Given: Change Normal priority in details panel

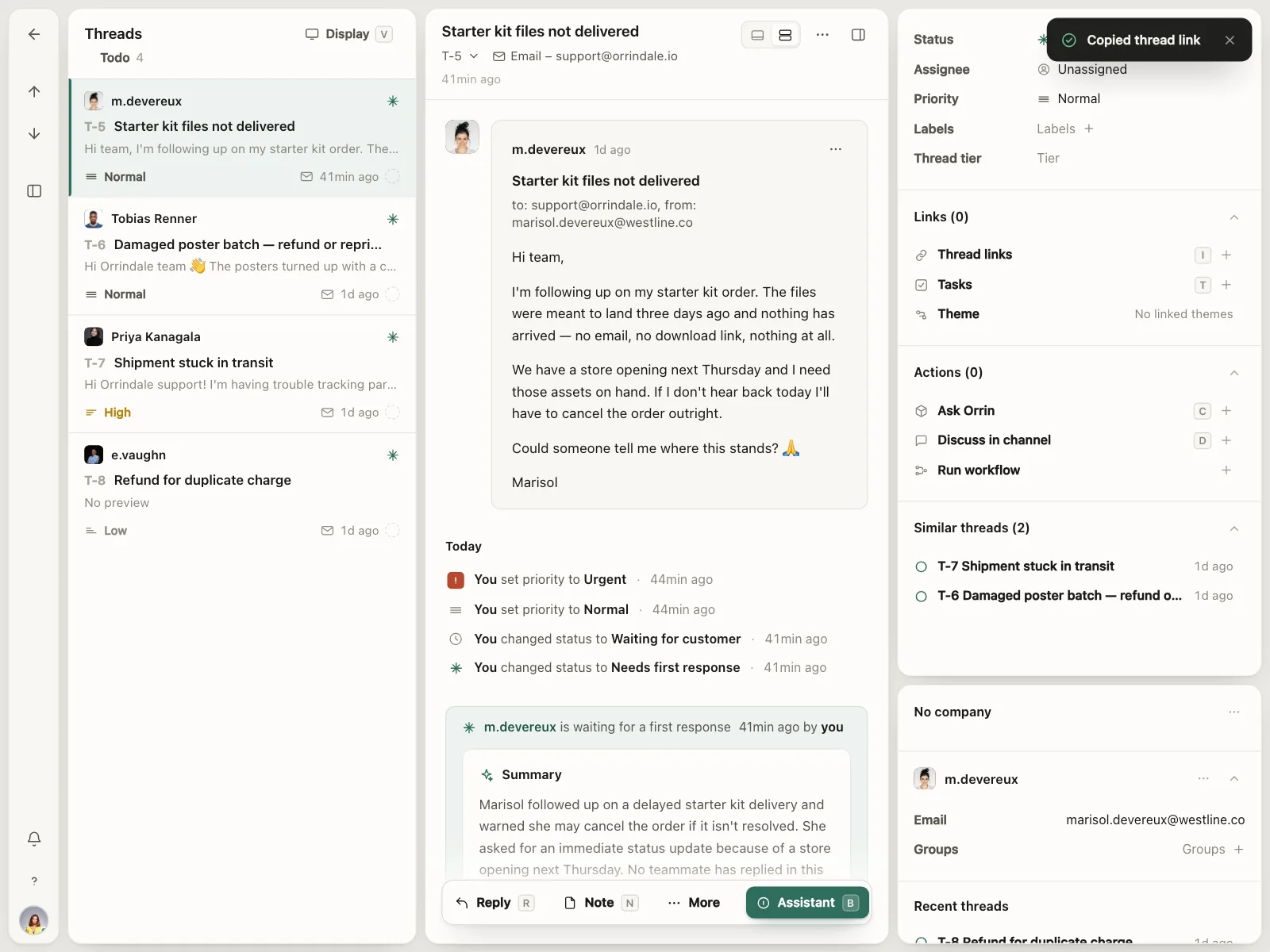Looking at the screenshot, I should coord(1069,98).
